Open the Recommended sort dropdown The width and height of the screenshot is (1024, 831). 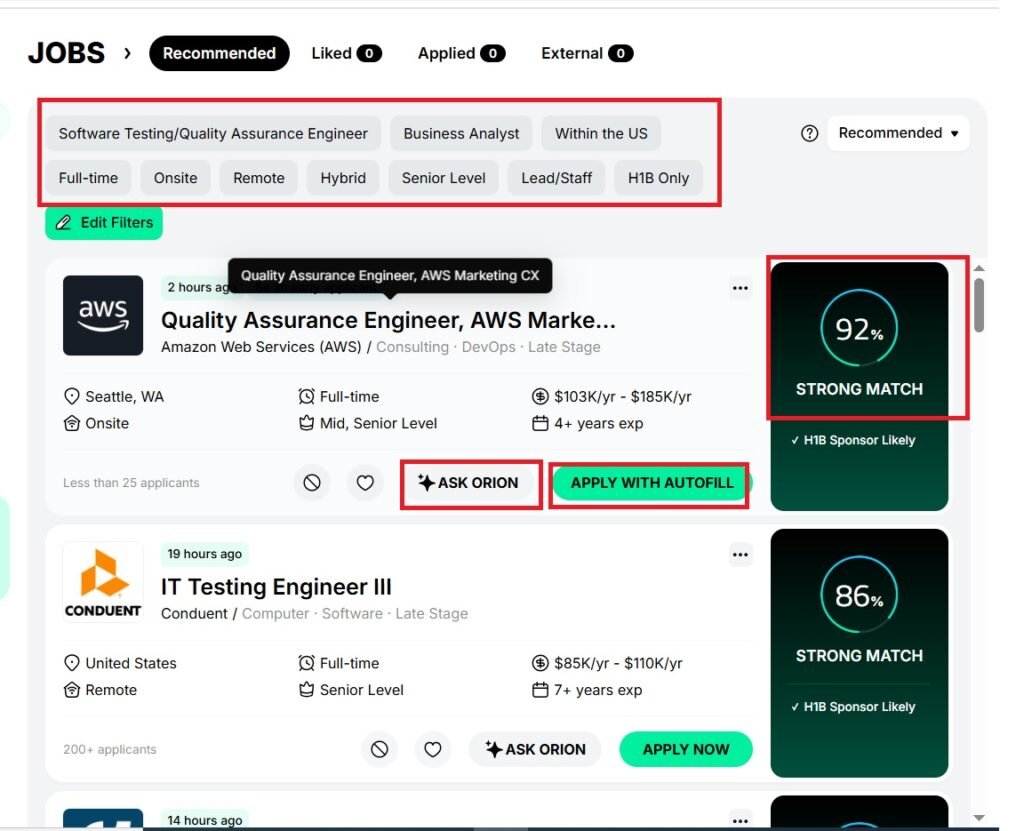[898, 133]
